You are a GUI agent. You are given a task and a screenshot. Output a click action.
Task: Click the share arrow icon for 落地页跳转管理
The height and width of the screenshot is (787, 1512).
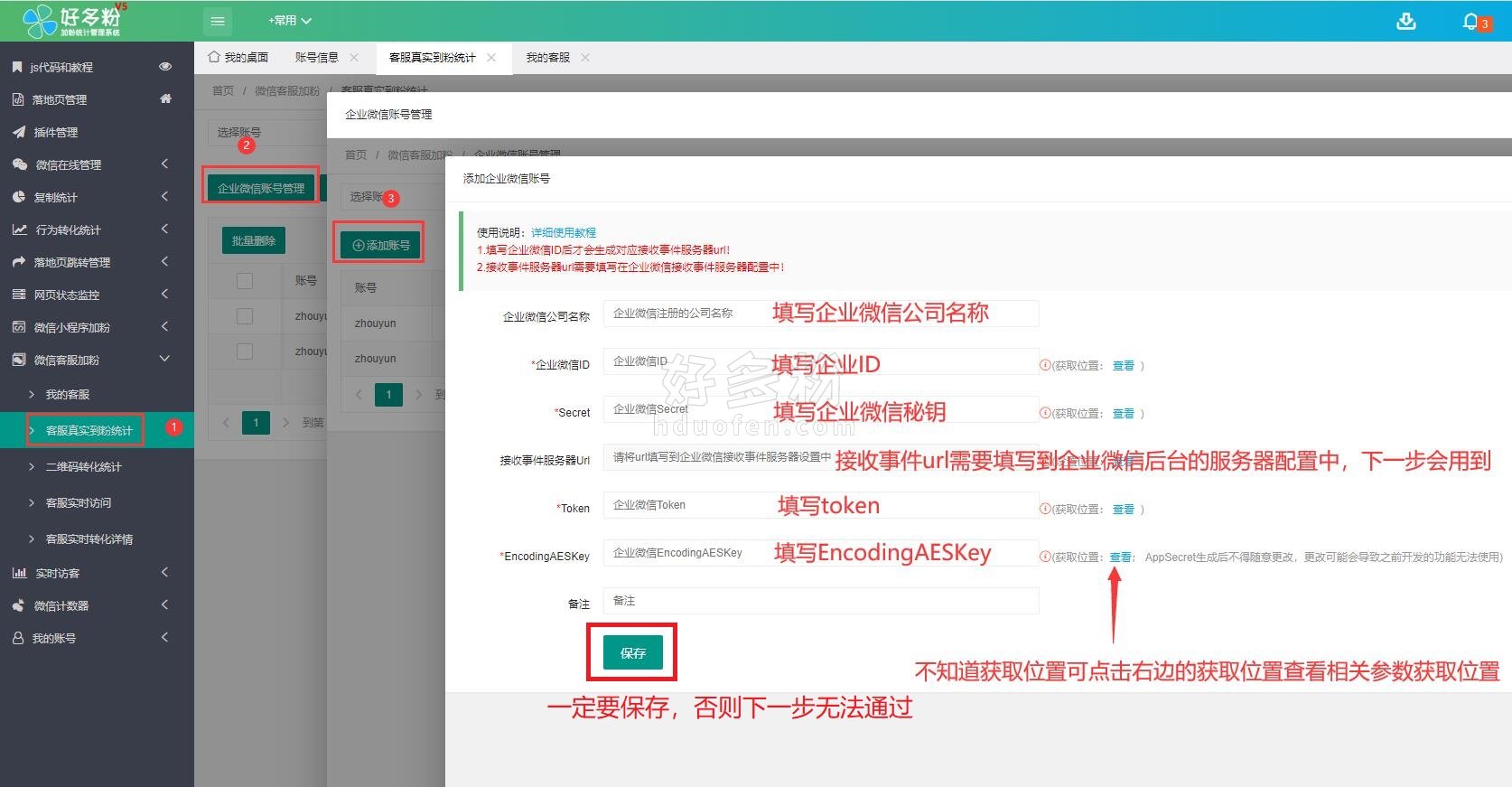(x=19, y=262)
